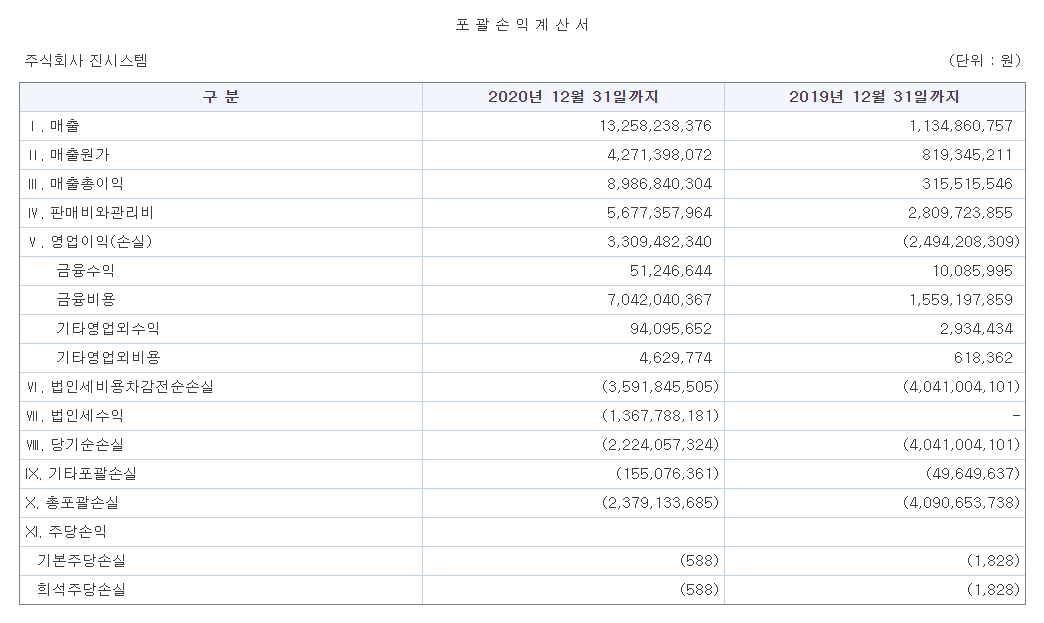Click the 구 분 column header
1044x623 pixels.
point(220,97)
